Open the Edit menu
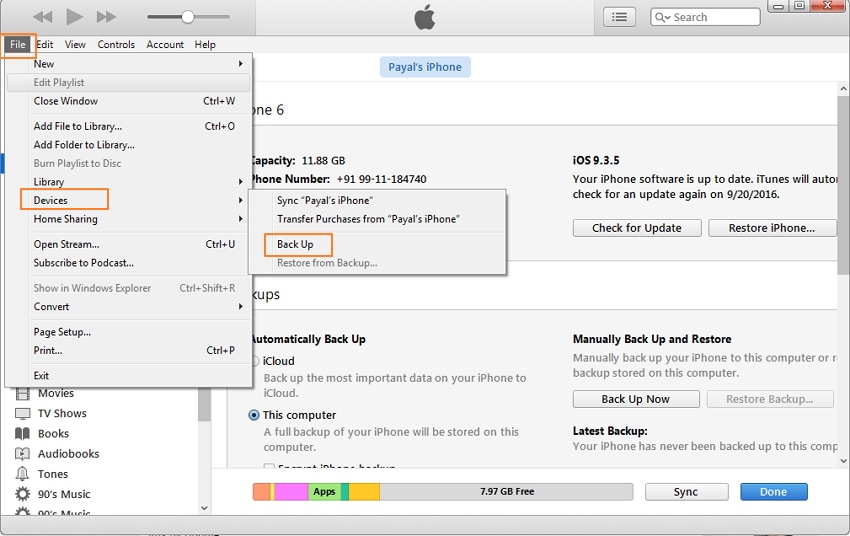The image size is (850, 536). (x=44, y=44)
